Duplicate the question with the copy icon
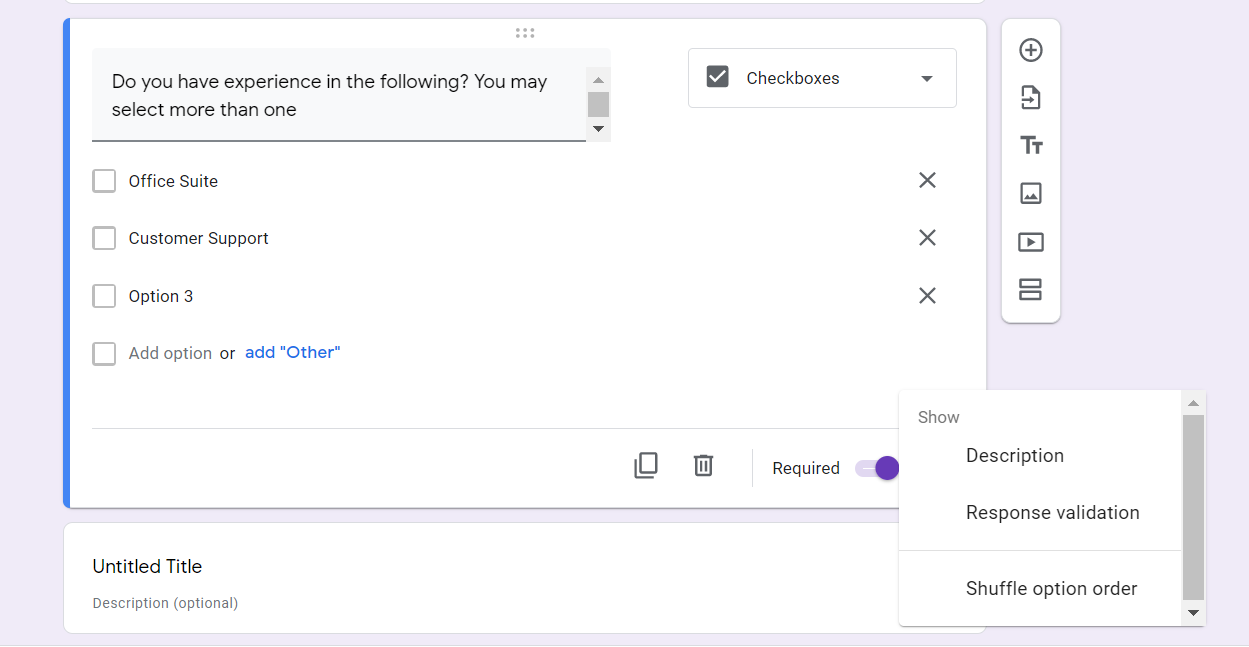The height and width of the screenshot is (647, 1249). [646, 466]
